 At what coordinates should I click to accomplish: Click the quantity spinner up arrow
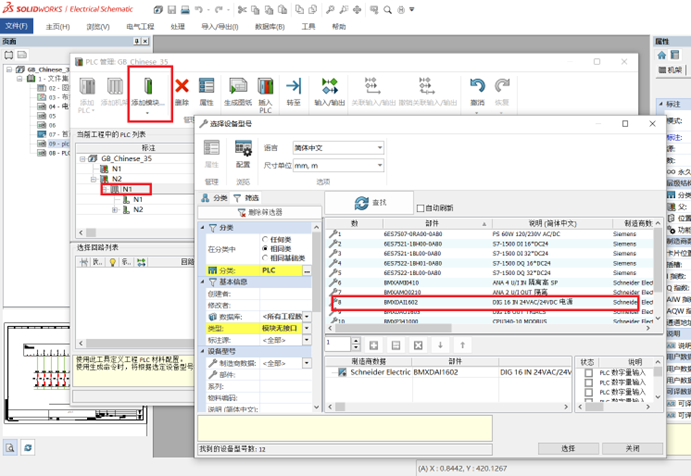tap(356, 341)
